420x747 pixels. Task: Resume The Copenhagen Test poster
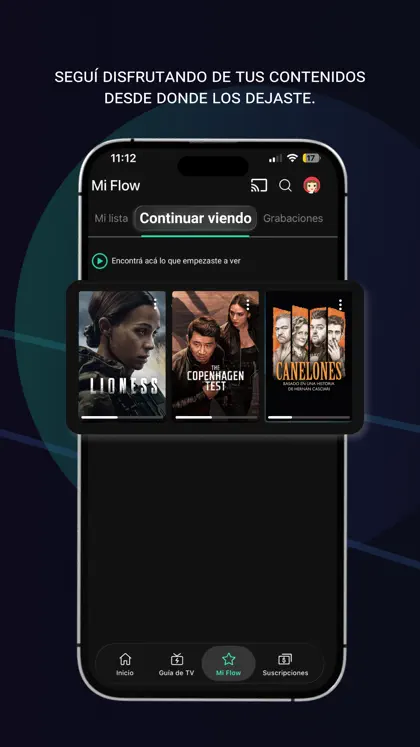[216, 355]
